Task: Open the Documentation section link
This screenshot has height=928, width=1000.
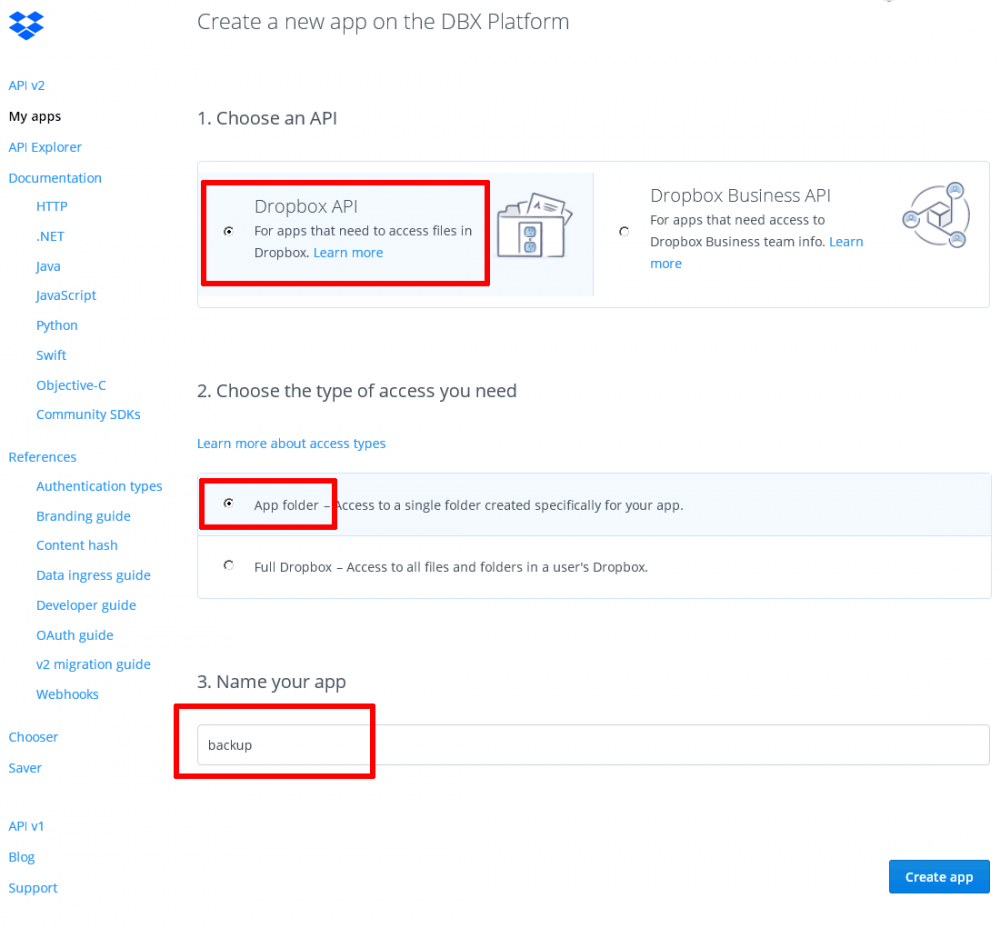Action: [x=55, y=178]
